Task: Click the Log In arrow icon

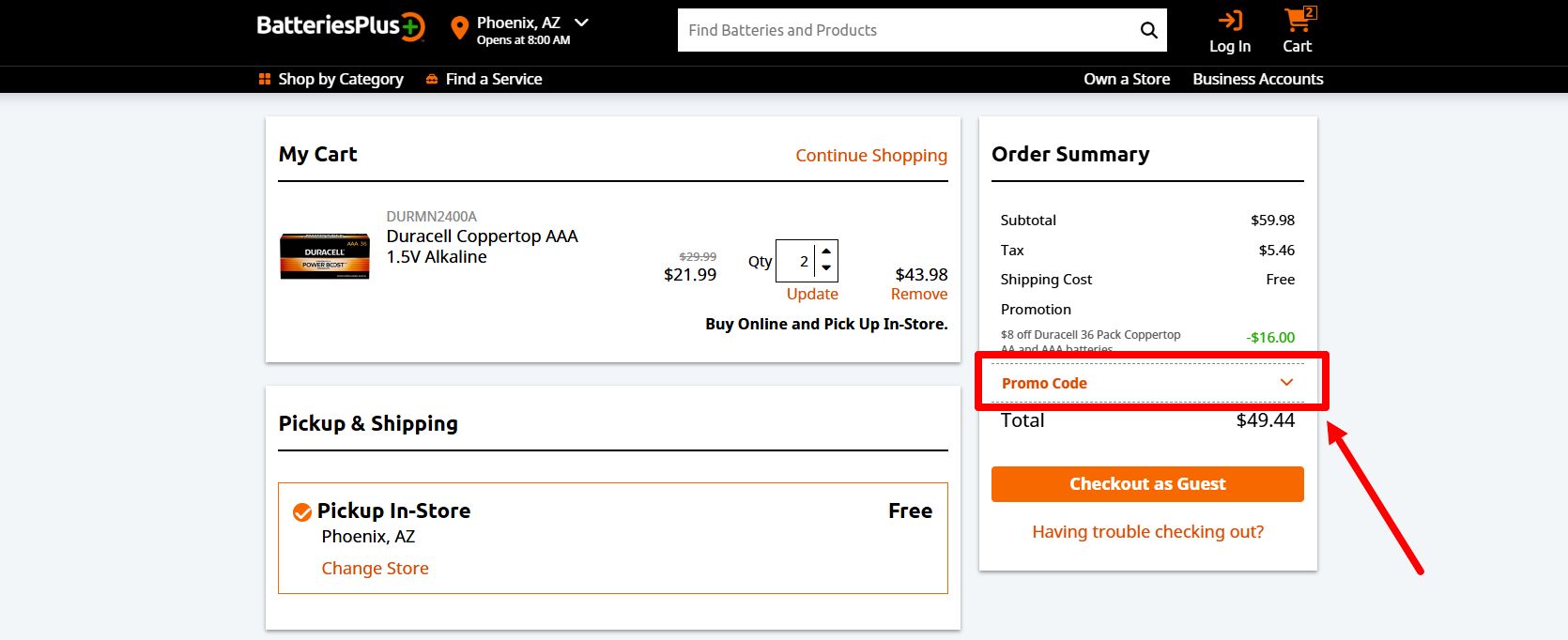Action: click(1230, 19)
